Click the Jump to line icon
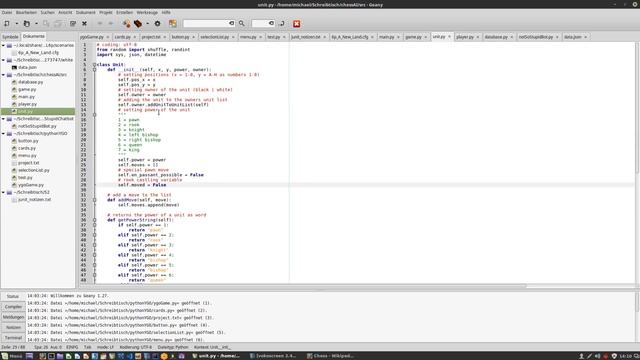This screenshot has width=640, height=360. tap(282, 24)
